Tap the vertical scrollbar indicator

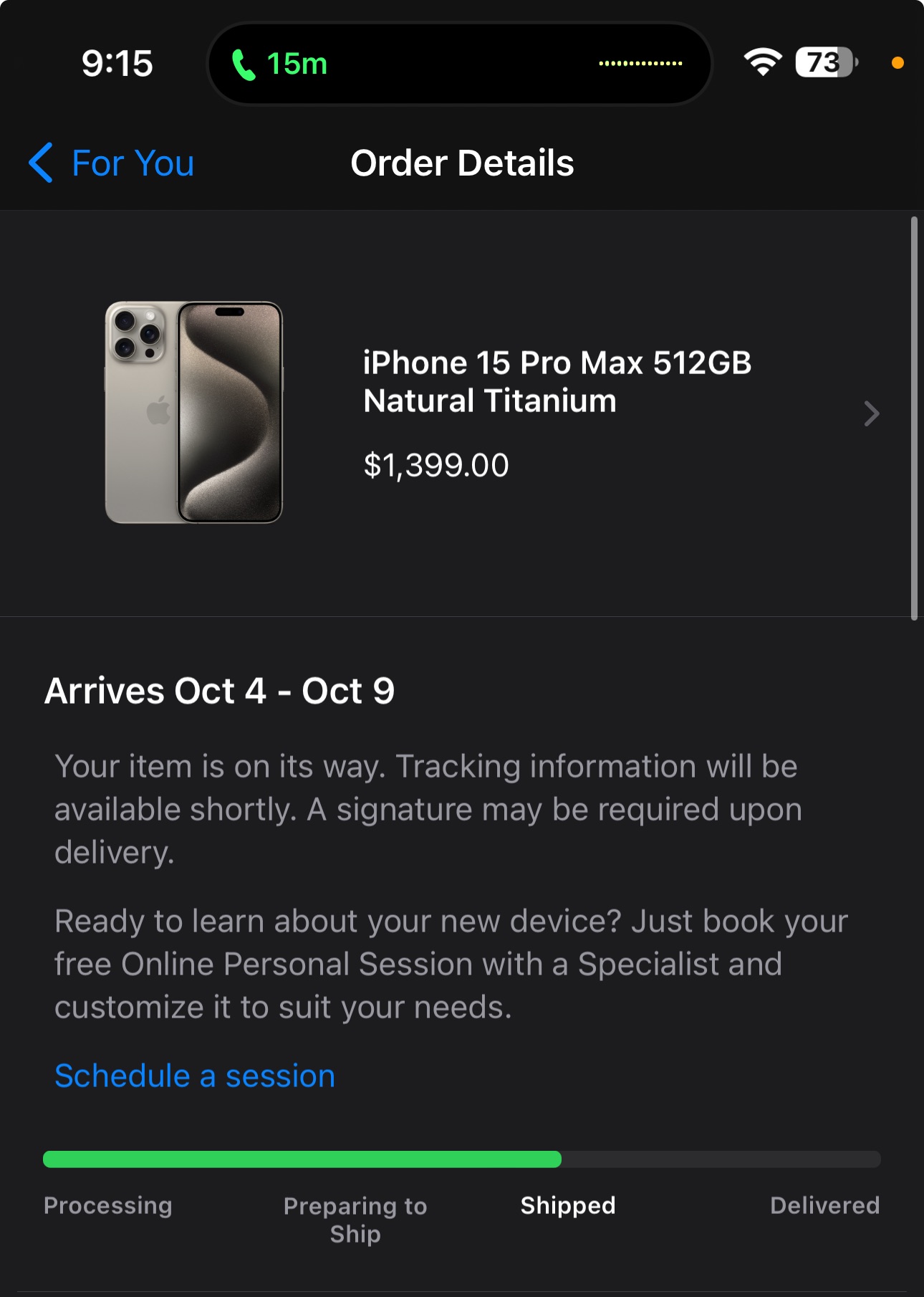pos(914,418)
